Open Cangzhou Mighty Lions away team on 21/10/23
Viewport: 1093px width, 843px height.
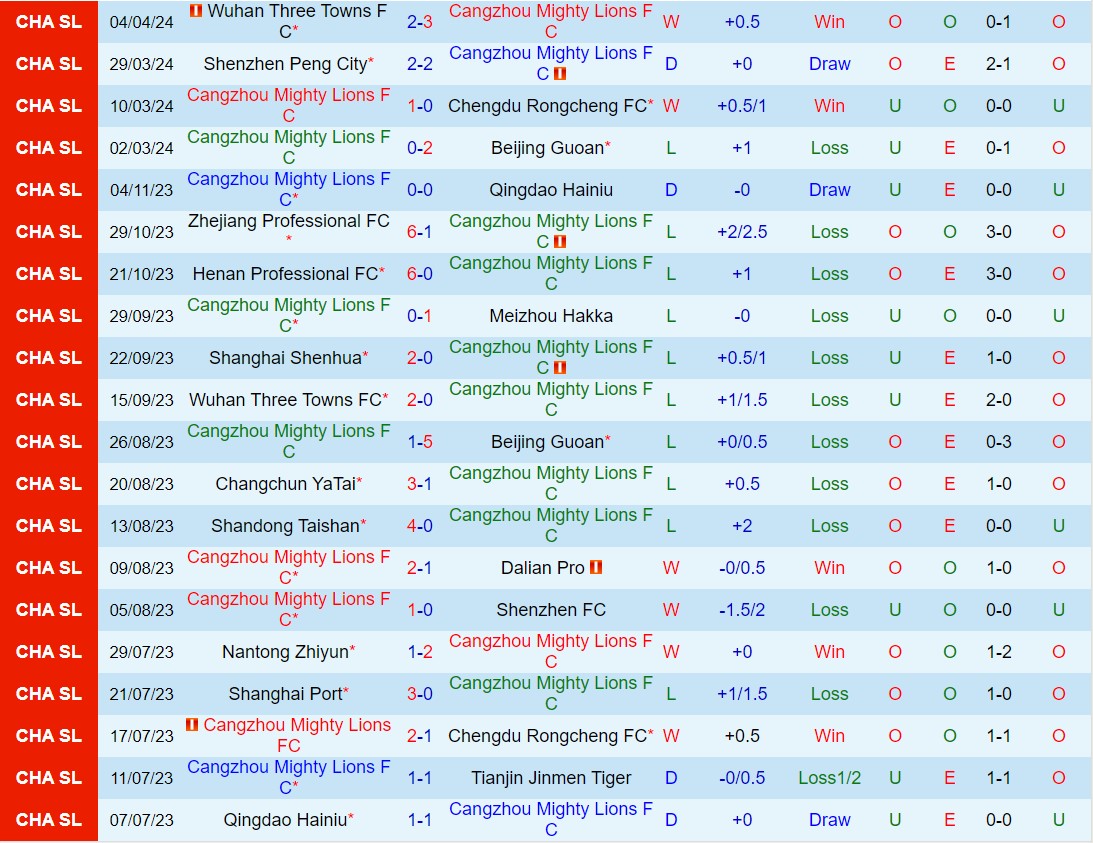tap(551, 273)
